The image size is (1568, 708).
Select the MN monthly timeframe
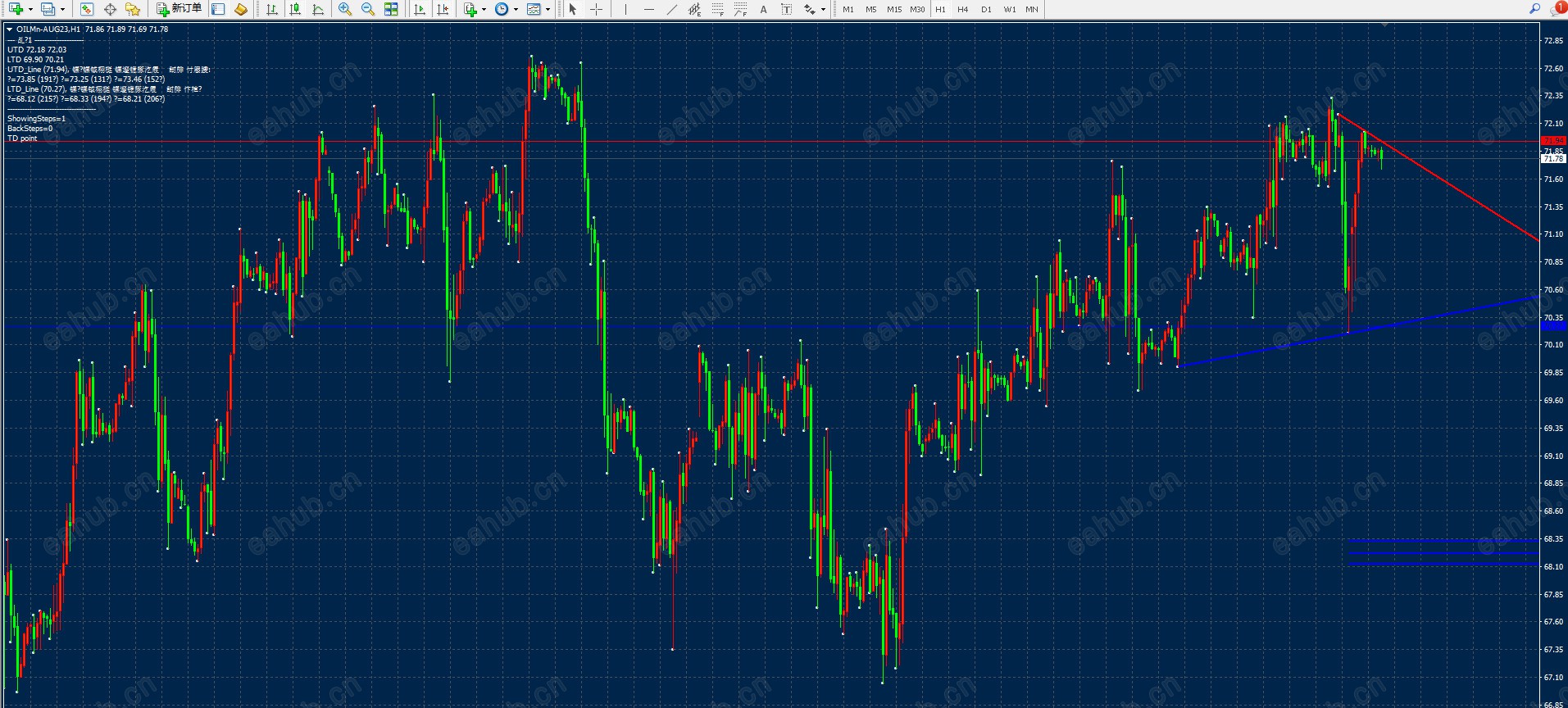coord(1032,9)
